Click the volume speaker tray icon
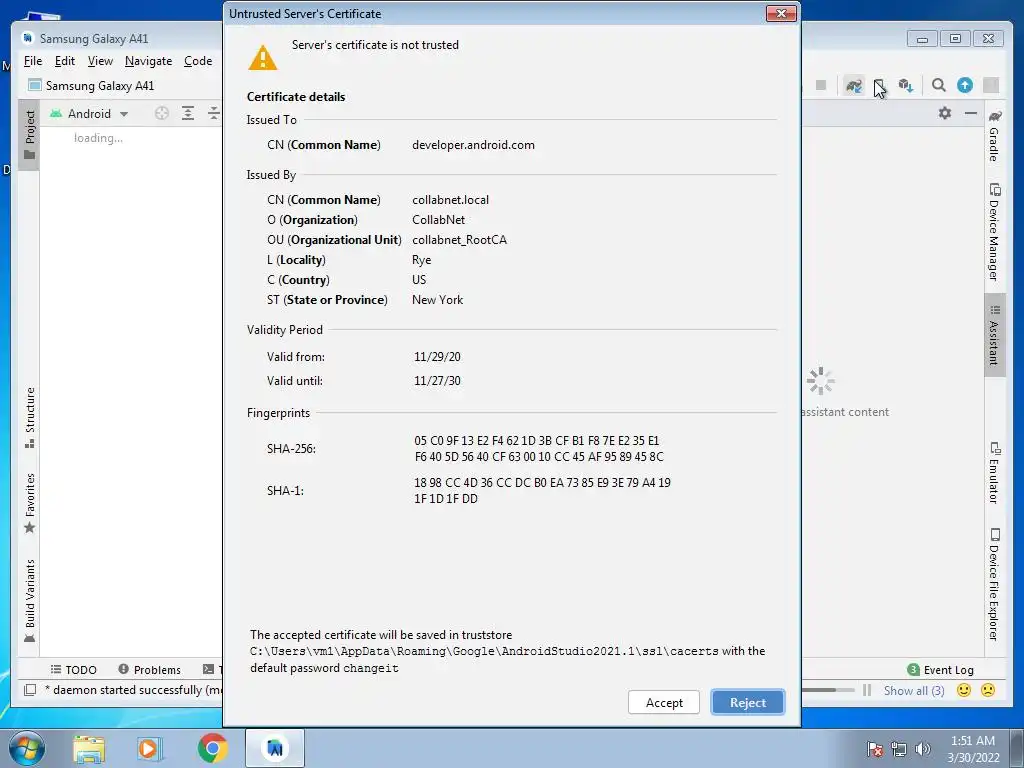This screenshot has height=768, width=1024. coord(923,749)
